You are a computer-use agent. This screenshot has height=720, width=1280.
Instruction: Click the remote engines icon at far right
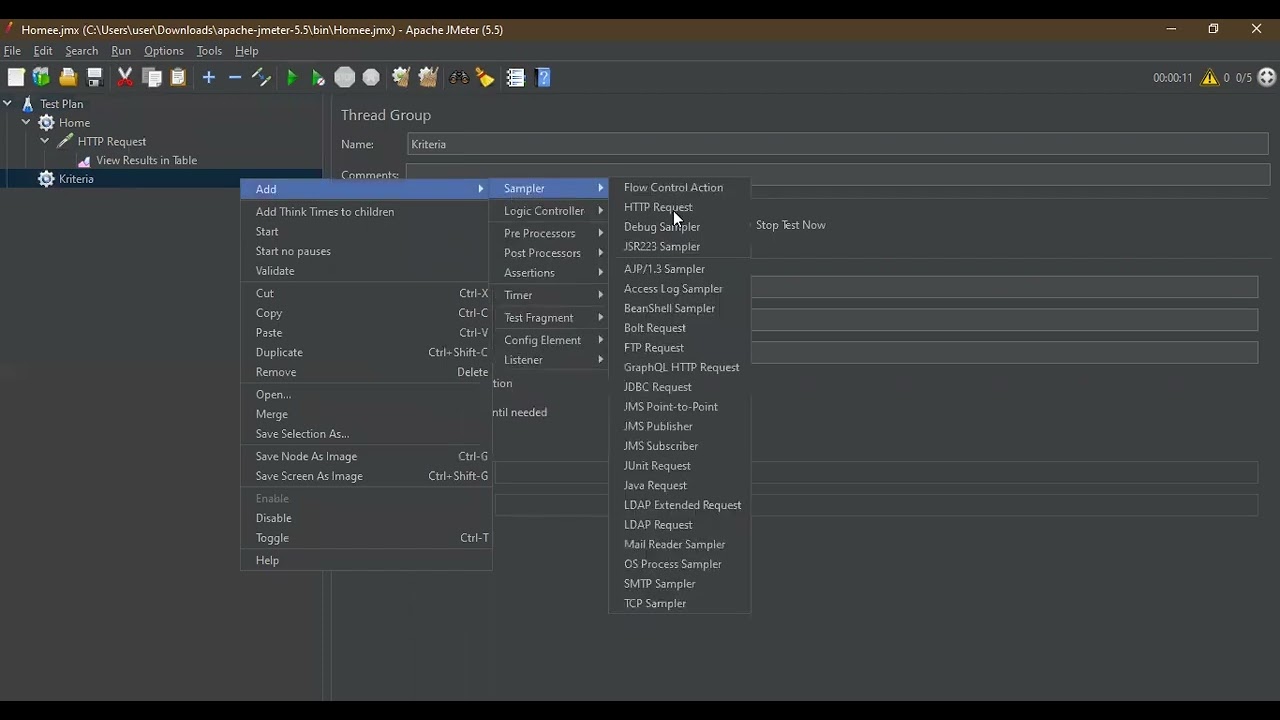1267,77
